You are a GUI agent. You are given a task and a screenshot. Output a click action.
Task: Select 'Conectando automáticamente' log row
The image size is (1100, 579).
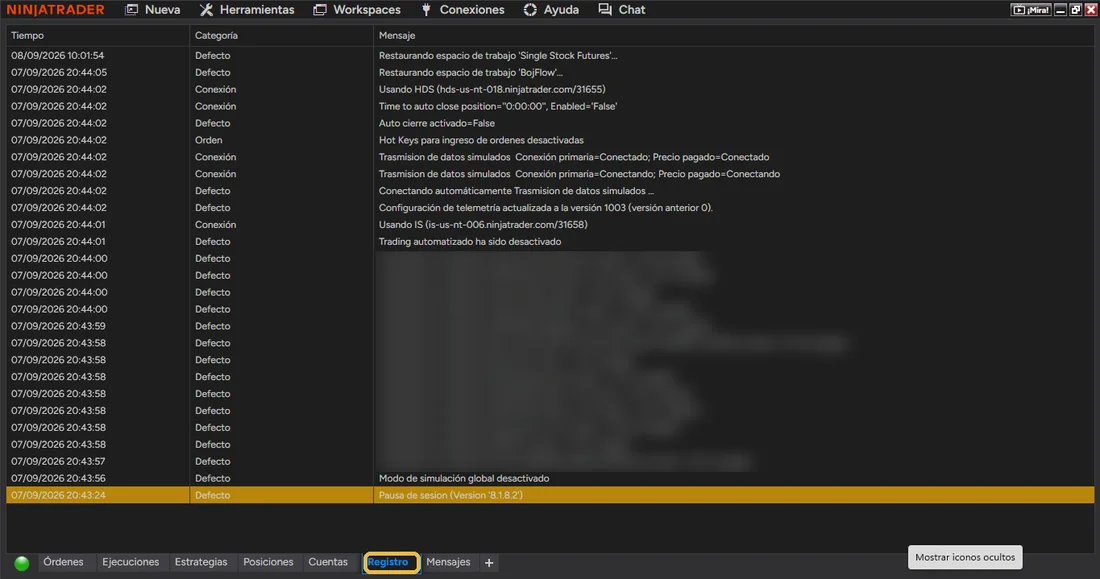[550, 191]
